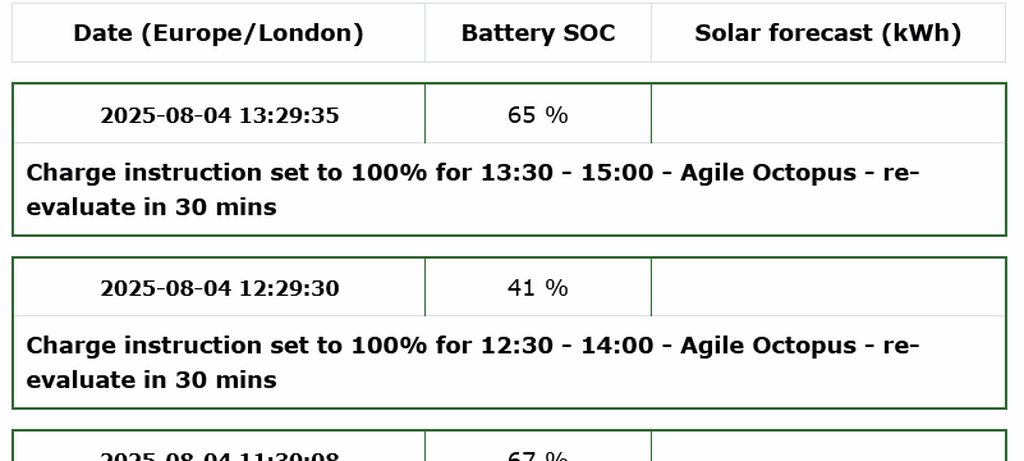The height and width of the screenshot is (461, 1024).
Task: Click the "Solar forecast (kWh)" column header
Action: [828, 33]
